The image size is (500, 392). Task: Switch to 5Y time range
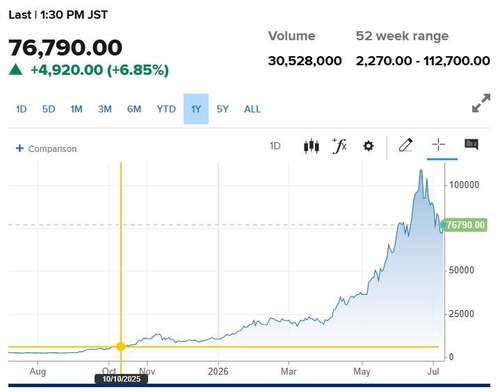[x=222, y=109]
